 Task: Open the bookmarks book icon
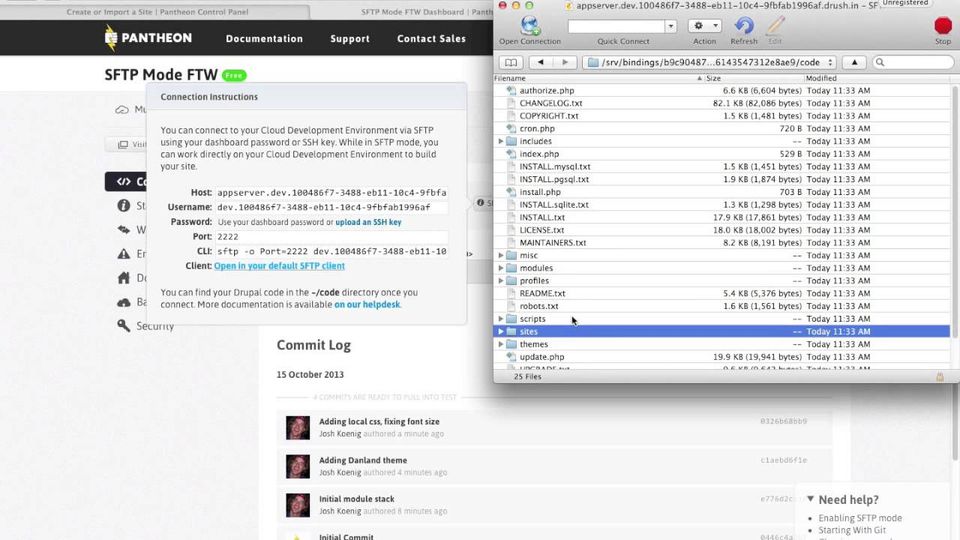point(511,62)
